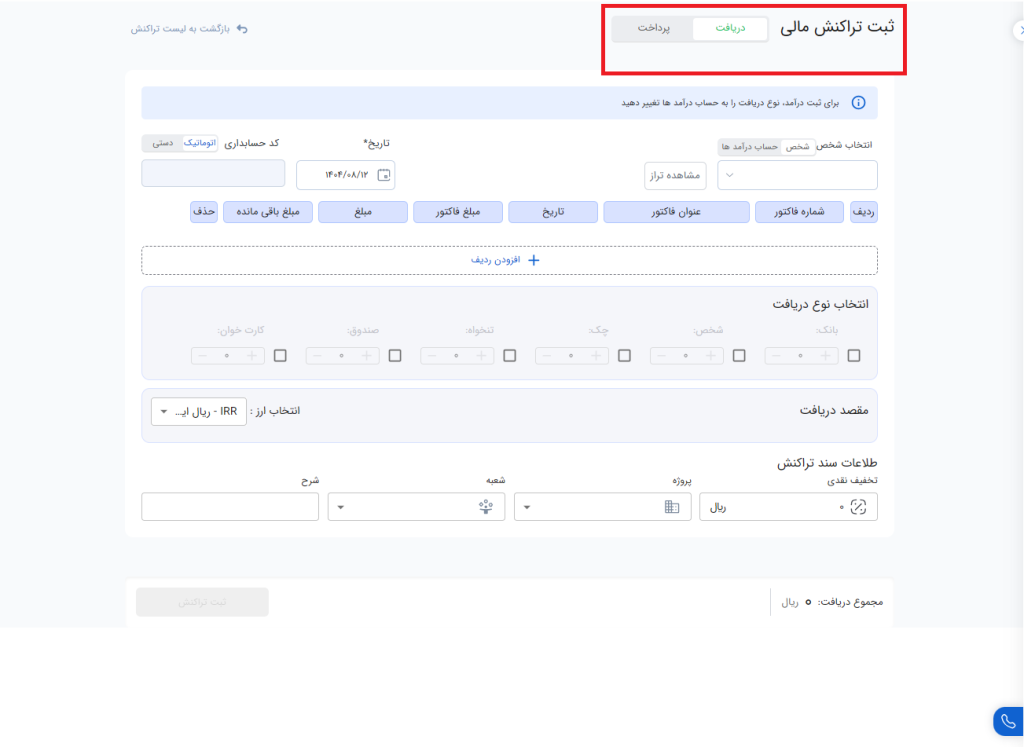Click into the شرح text field

[230, 507]
